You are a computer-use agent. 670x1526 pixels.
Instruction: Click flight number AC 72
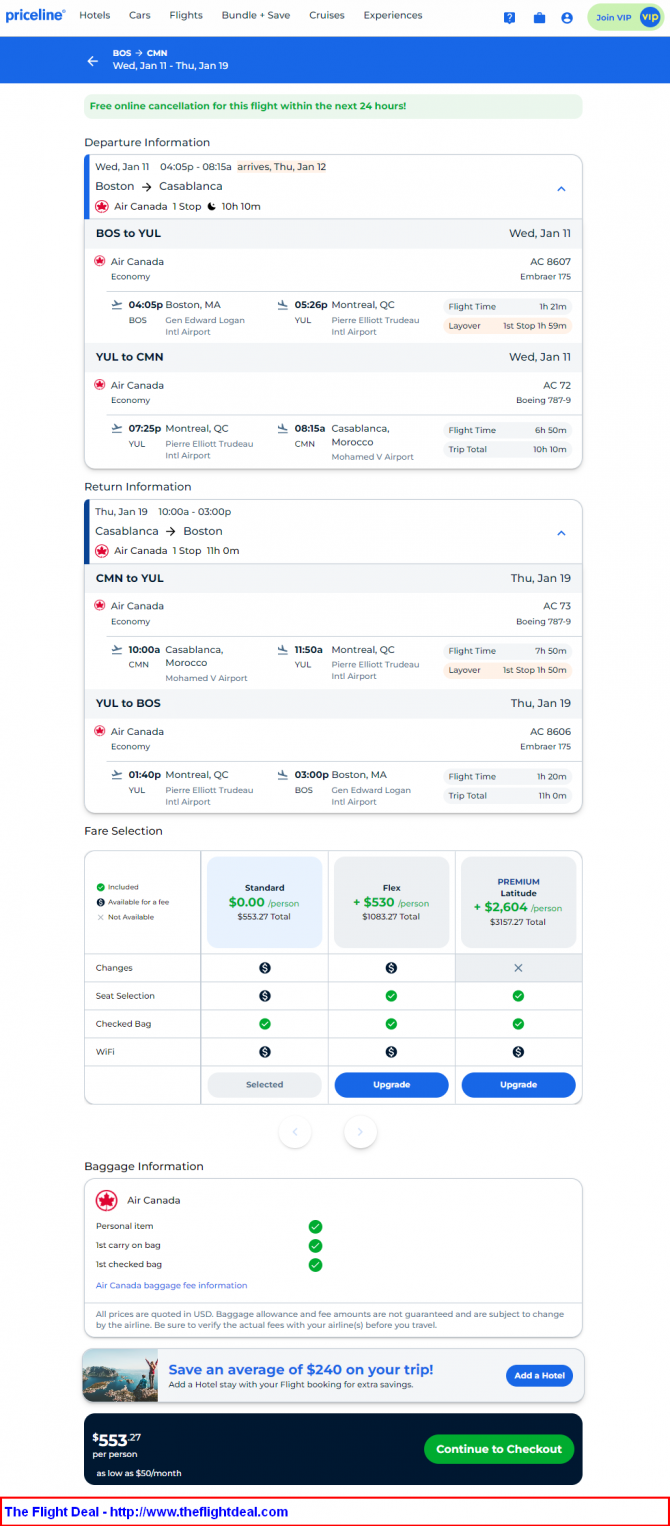pos(557,385)
